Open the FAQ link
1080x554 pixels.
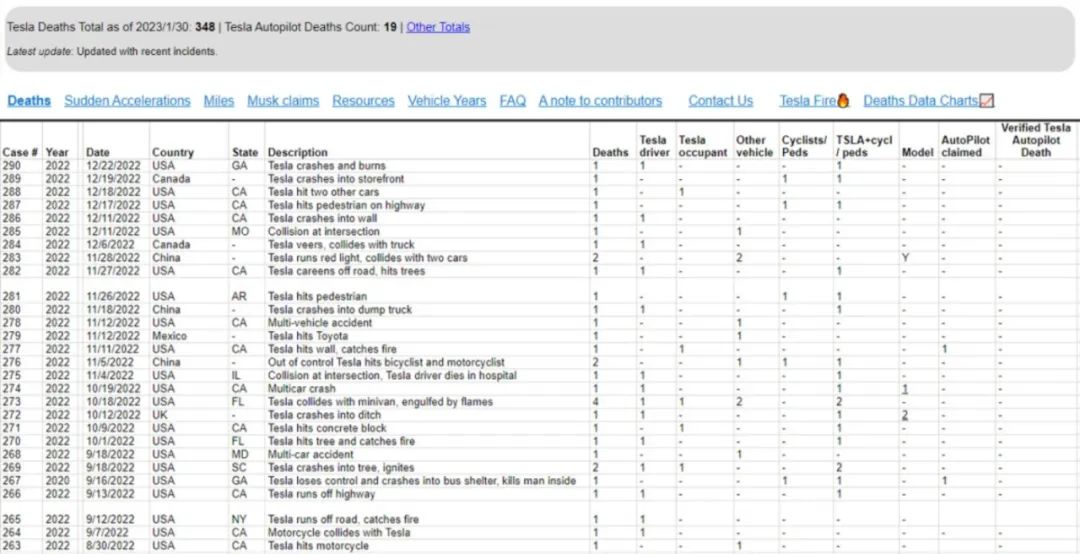512,101
